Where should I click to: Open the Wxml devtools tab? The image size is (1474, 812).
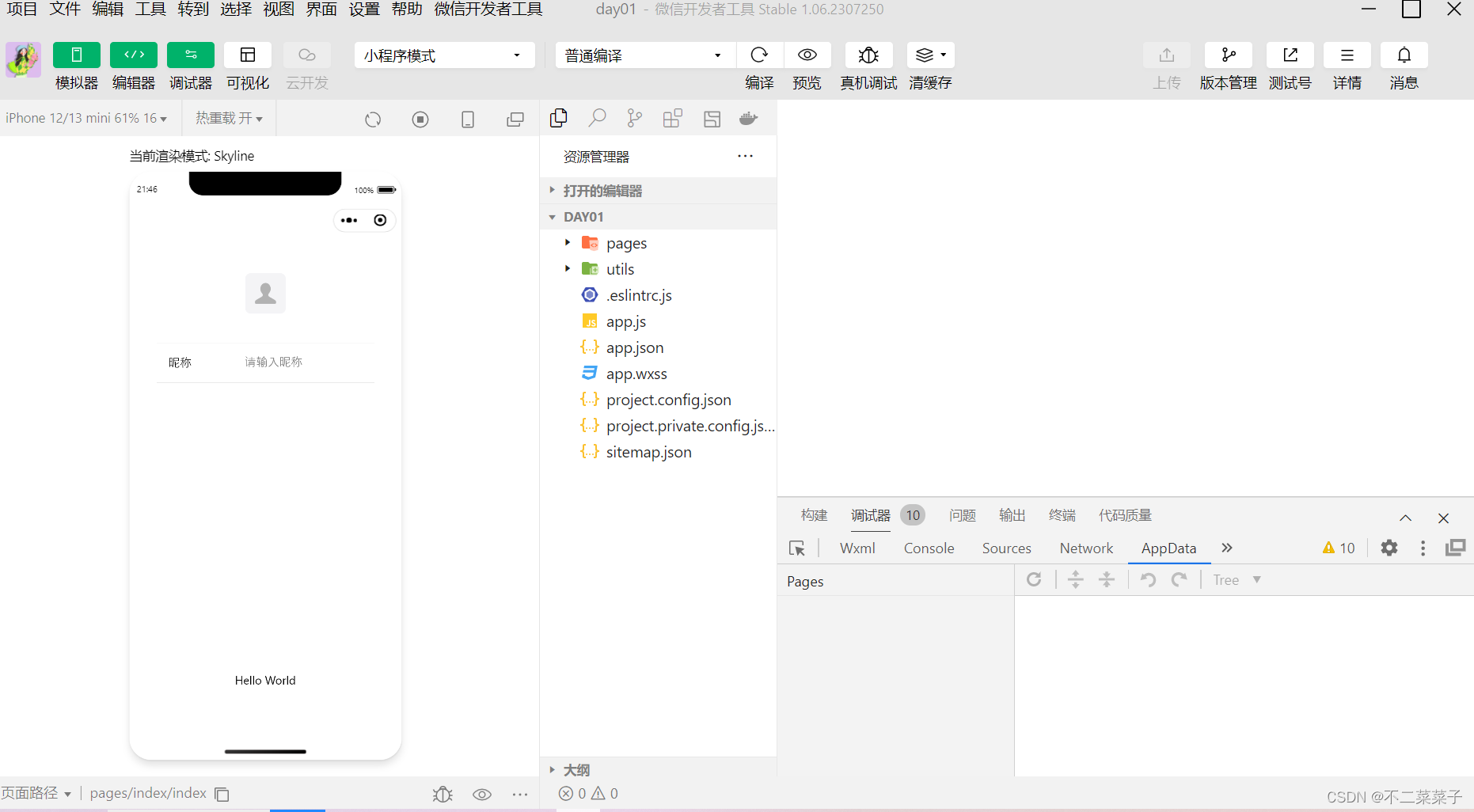click(857, 548)
